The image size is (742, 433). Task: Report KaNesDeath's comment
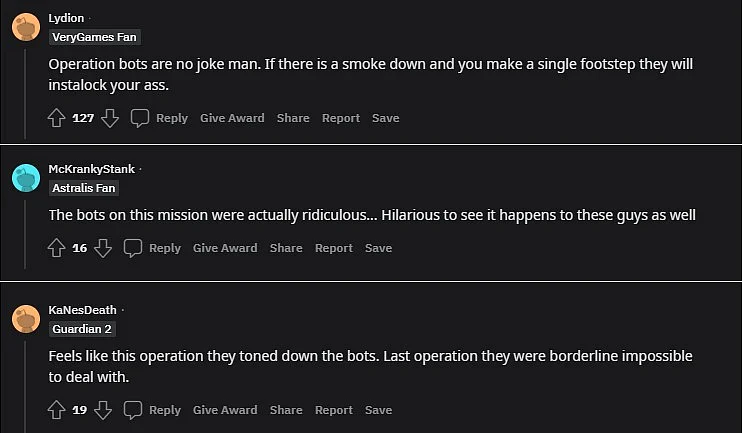334,410
